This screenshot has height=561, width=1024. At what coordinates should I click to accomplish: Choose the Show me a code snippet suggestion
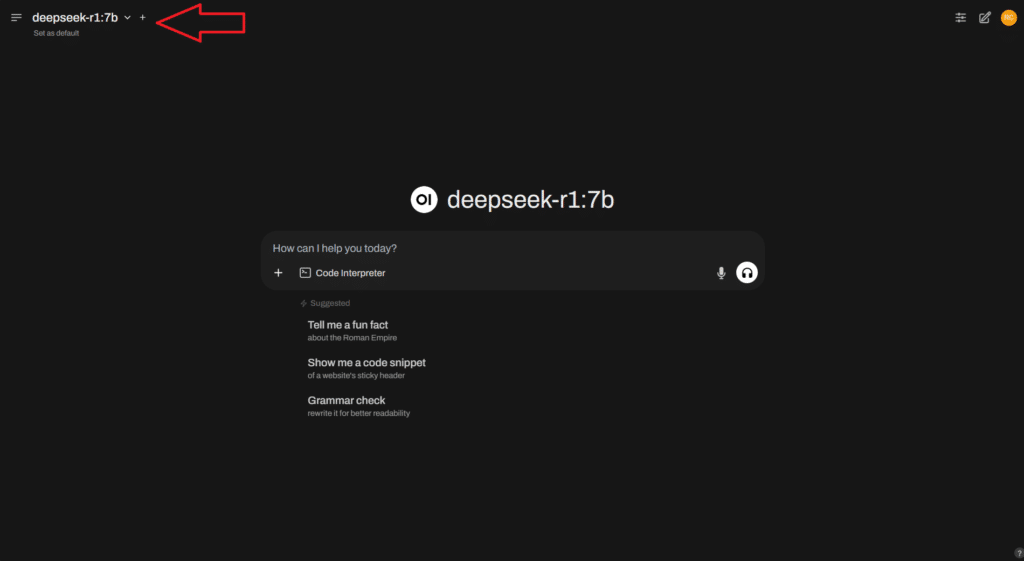(x=366, y=368)
